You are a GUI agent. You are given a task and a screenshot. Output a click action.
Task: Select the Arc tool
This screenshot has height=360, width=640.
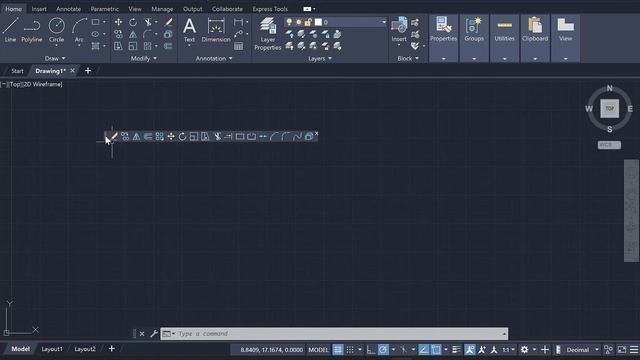click(x=79, y=30)
